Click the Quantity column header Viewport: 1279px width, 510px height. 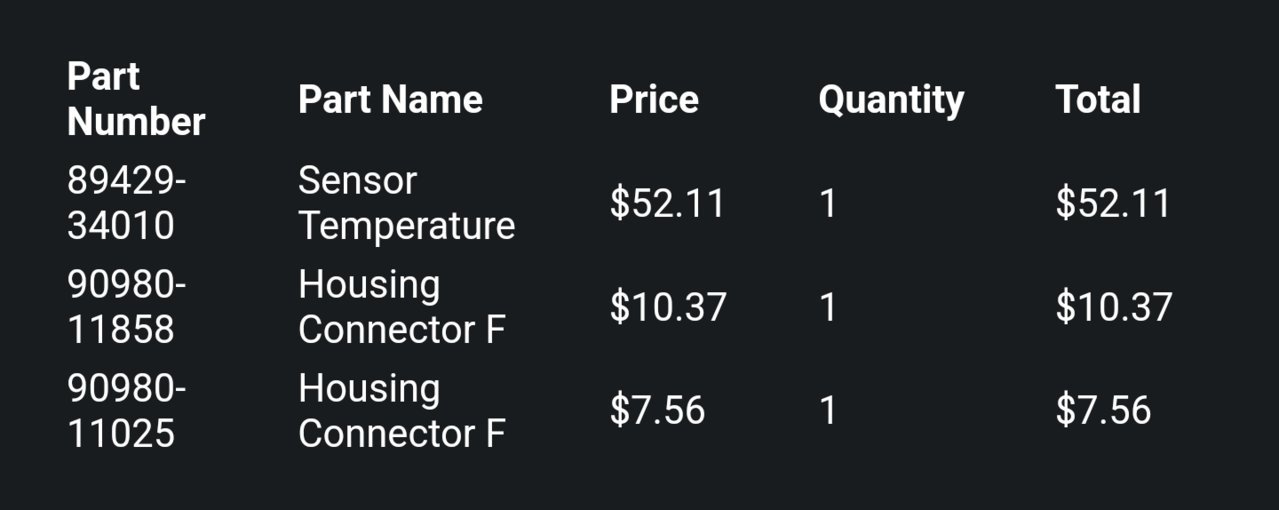point(891,100)
